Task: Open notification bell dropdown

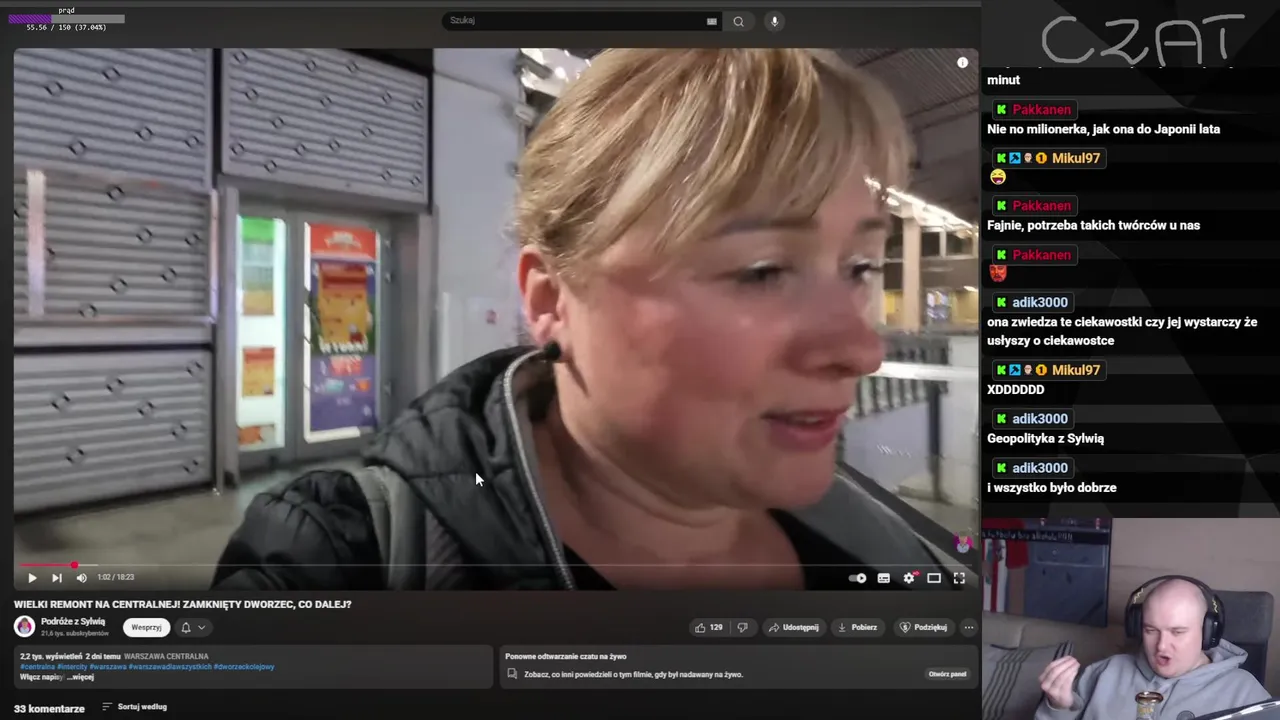Action: pos(193,627)
